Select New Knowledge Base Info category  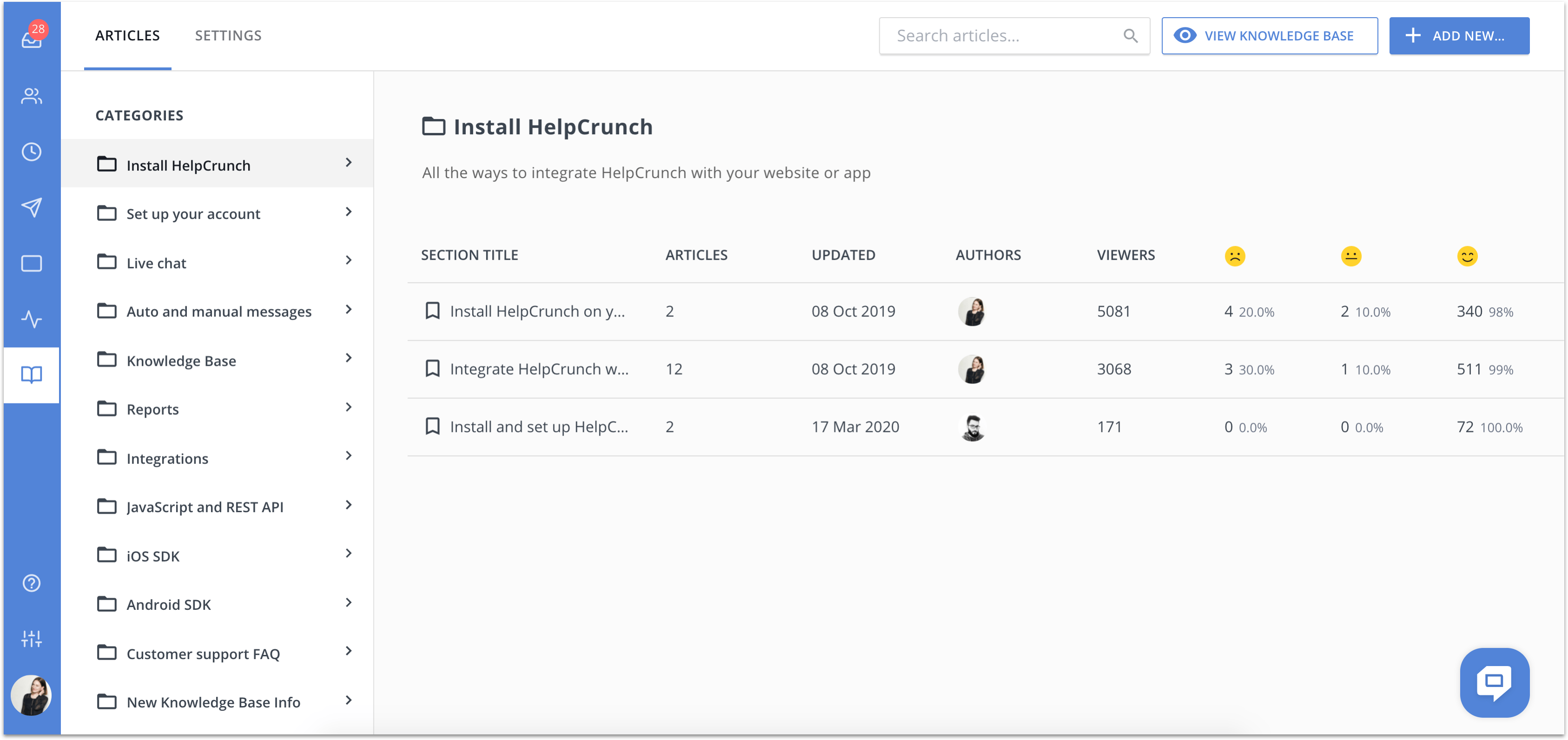(217, 702)
